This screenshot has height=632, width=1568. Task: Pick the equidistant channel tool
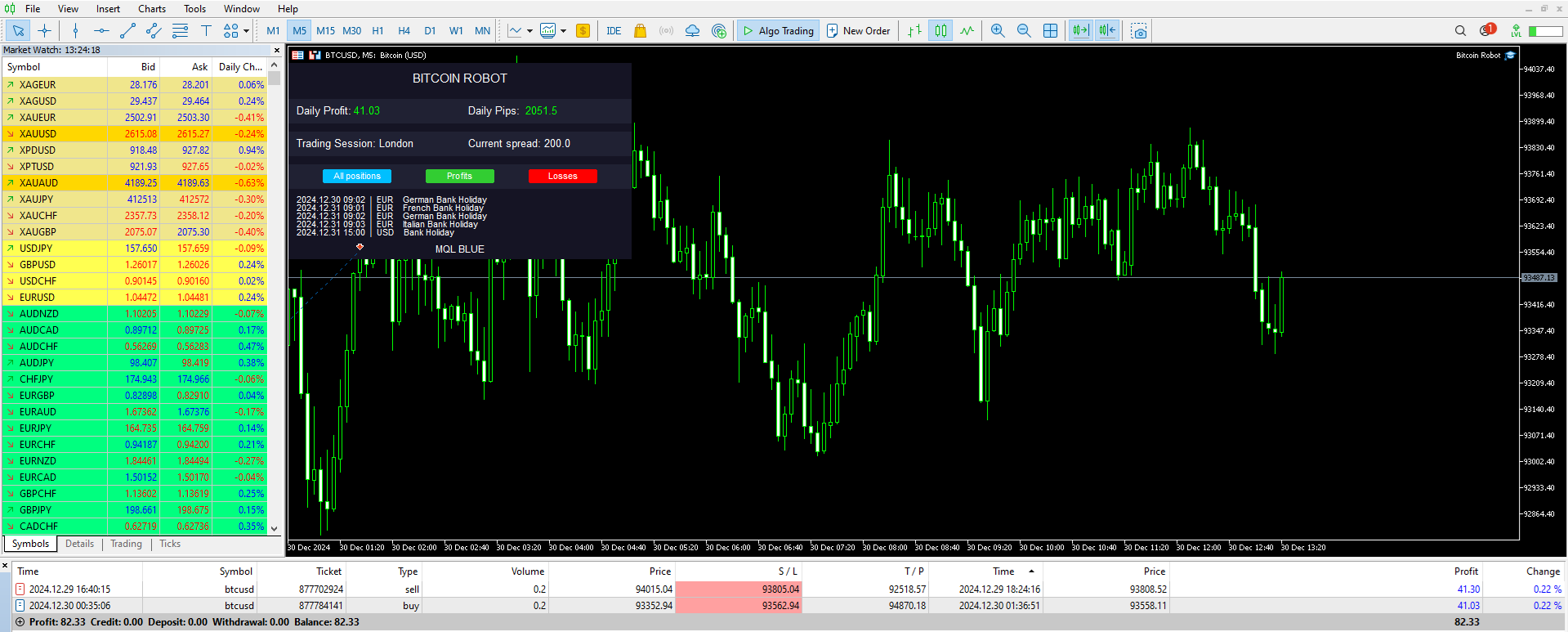[154, 31]
